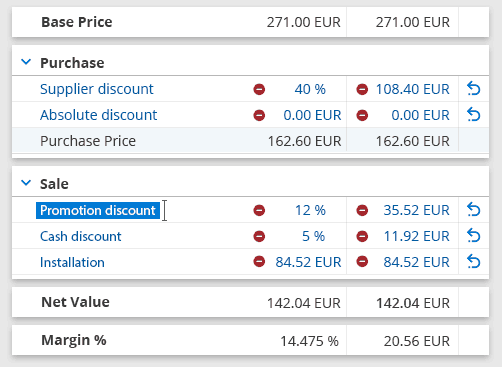Click the 14.475 % margin value
Image resolution: width=502 pixels, height=367 pixels.
309,341
